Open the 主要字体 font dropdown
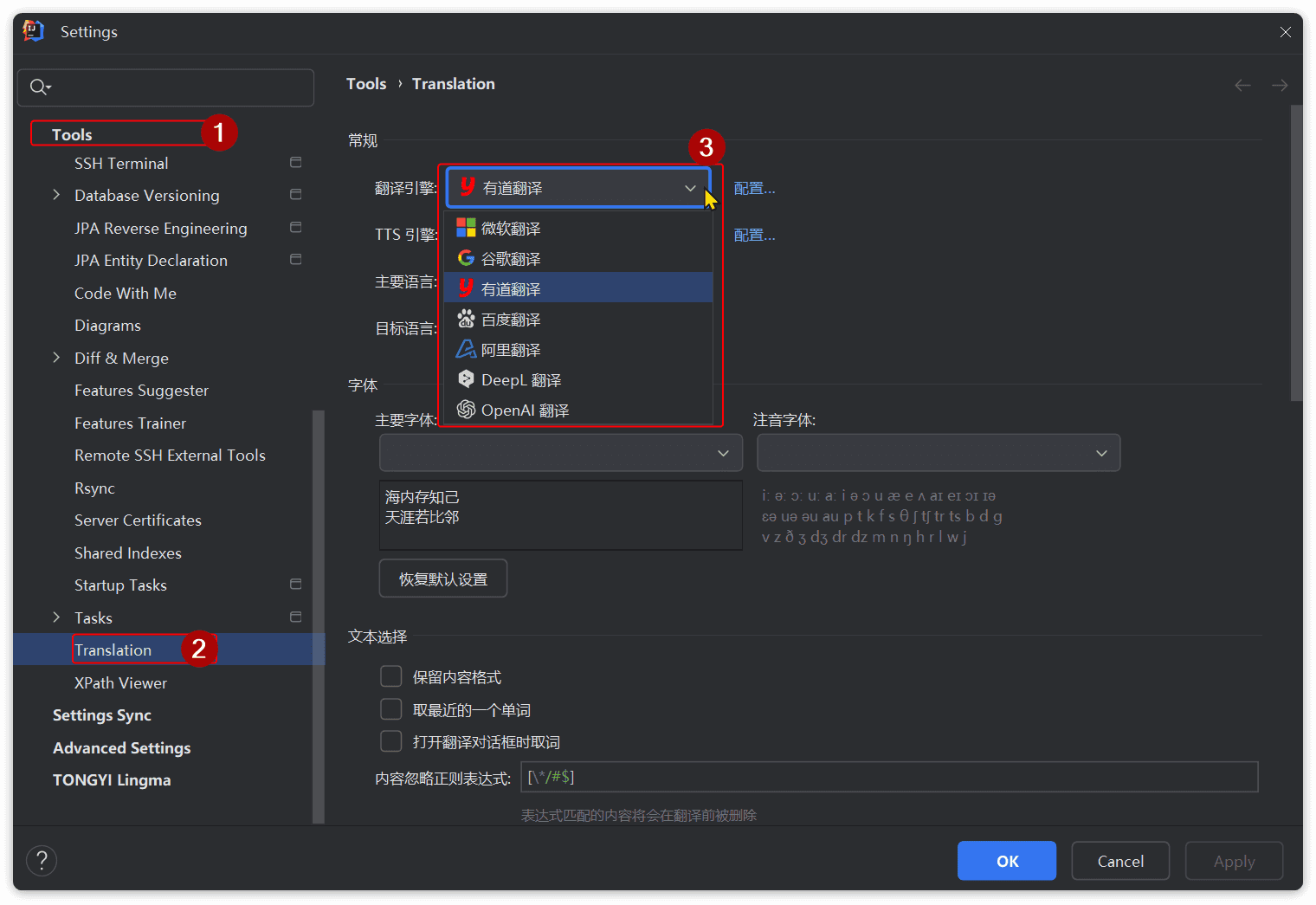Image resolution: width=1316 pixels, height=905 pixels. tap(561, 453)
